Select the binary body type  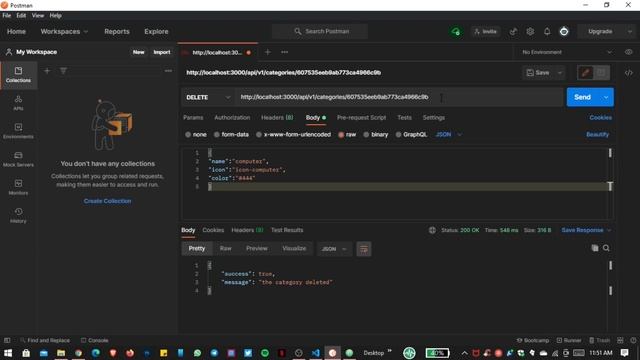376,135
